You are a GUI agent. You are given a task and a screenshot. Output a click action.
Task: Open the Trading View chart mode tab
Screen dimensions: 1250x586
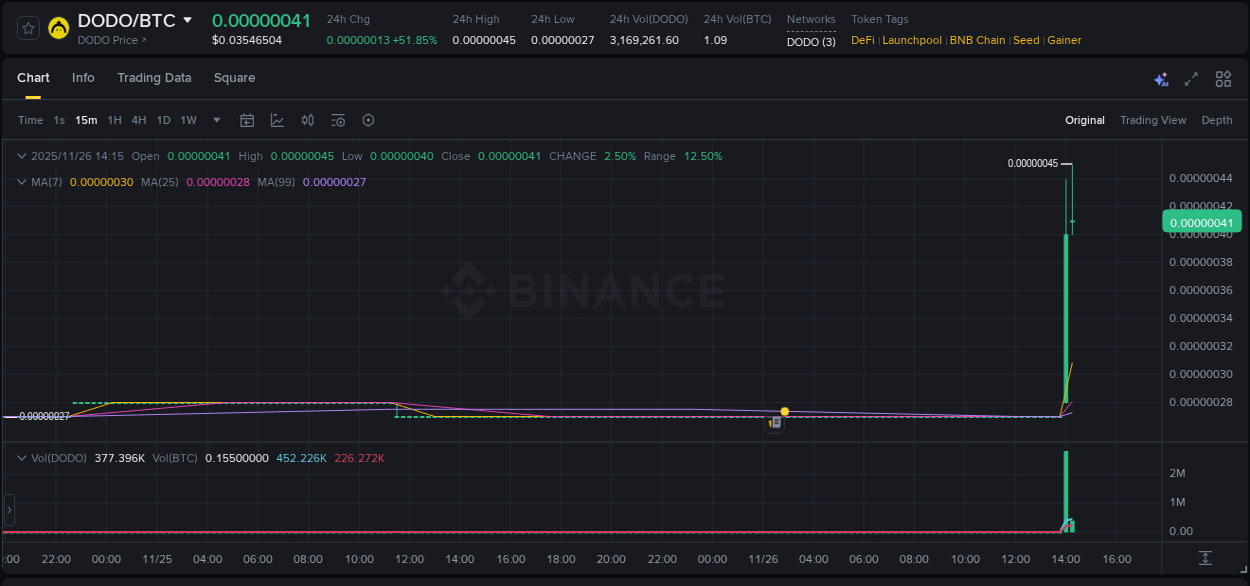point(1153,120)
